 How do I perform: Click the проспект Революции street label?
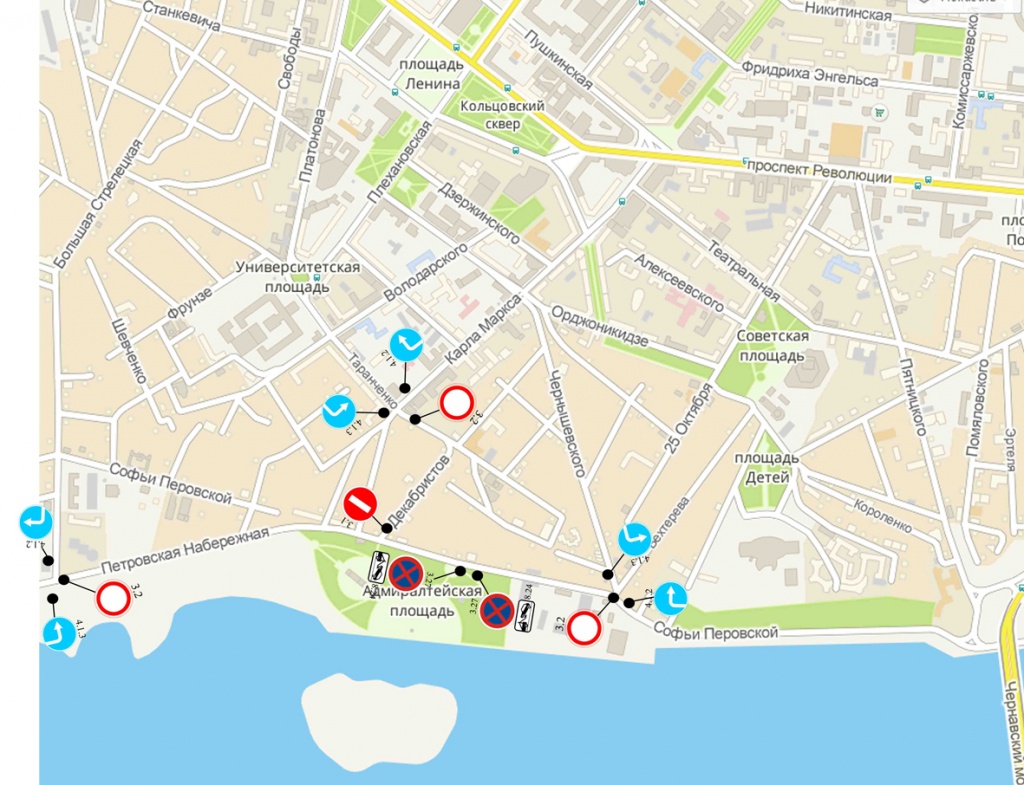point(820,171)
